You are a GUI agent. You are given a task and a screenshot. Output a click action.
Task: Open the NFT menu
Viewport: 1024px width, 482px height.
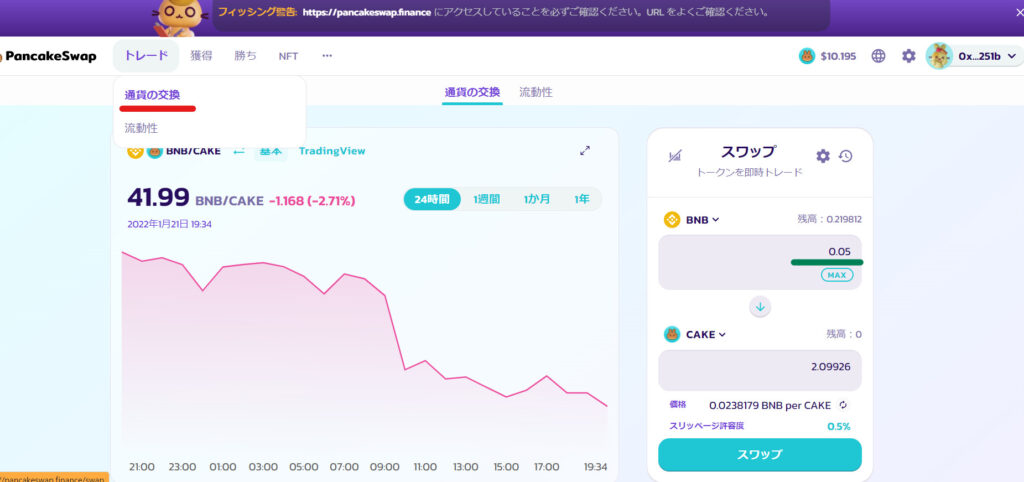pos(288,56)
